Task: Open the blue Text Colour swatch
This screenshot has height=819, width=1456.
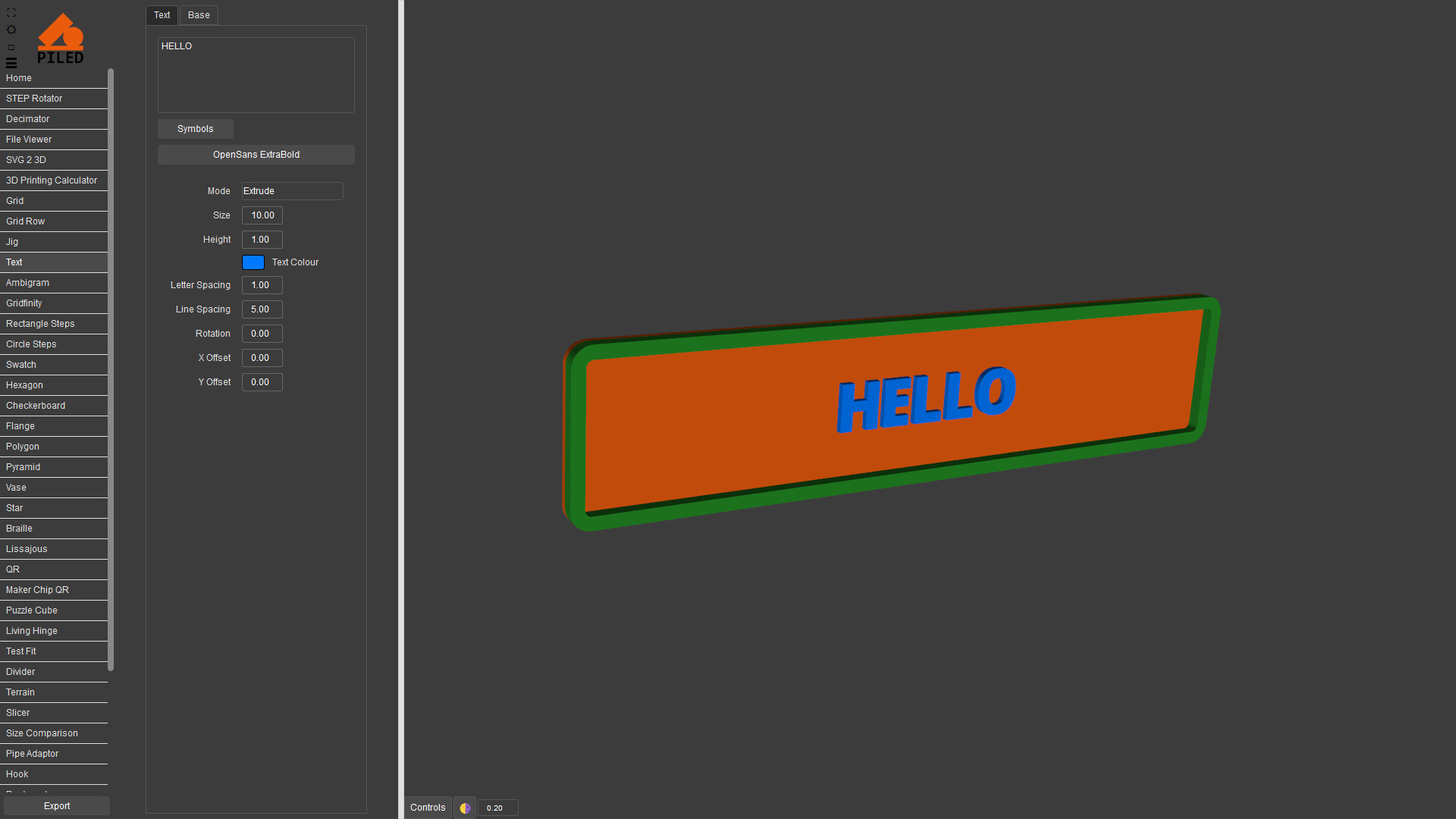Action: point(253,262)
